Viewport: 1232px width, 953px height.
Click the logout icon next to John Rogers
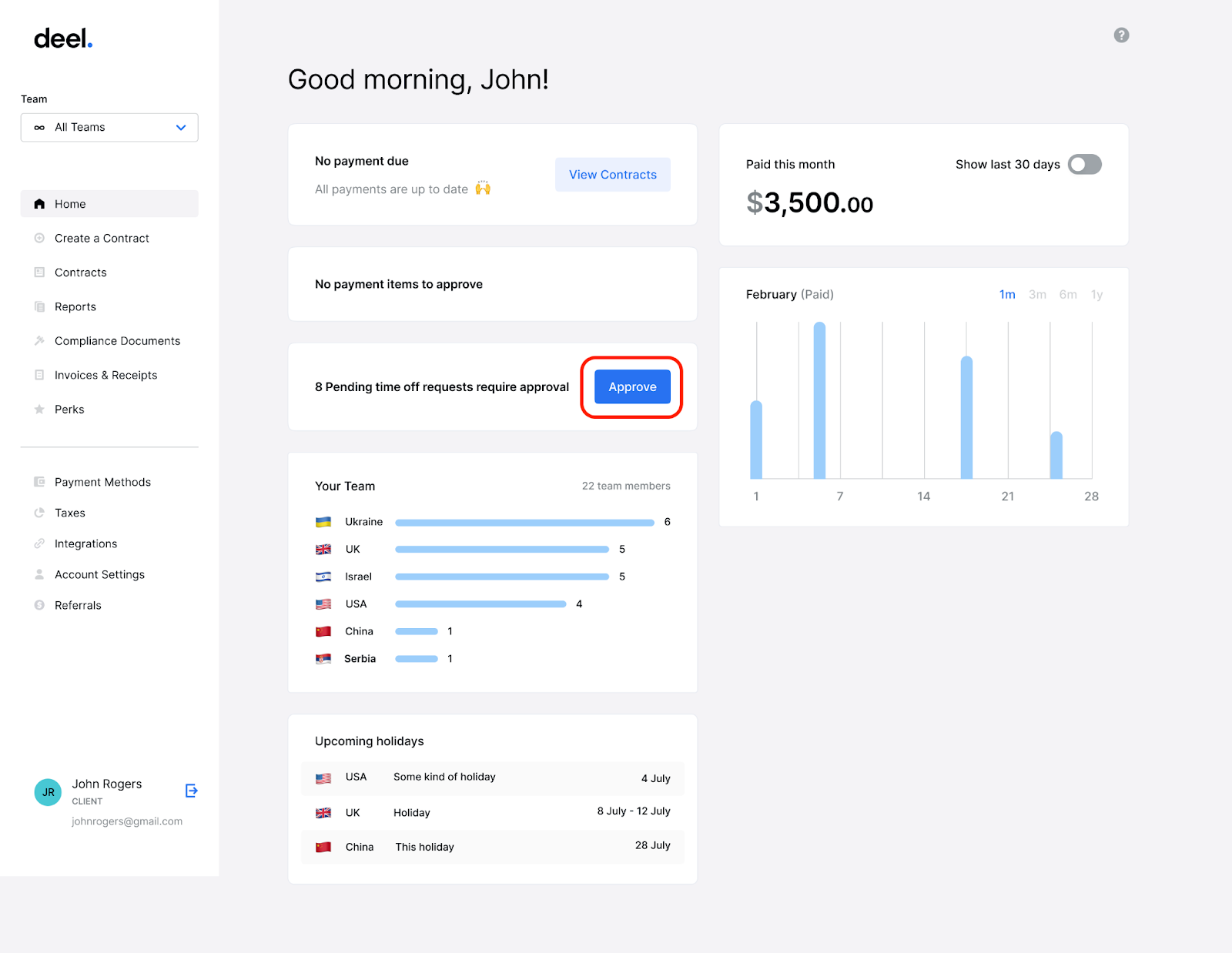pyautogui.click(x=191, y=791)
